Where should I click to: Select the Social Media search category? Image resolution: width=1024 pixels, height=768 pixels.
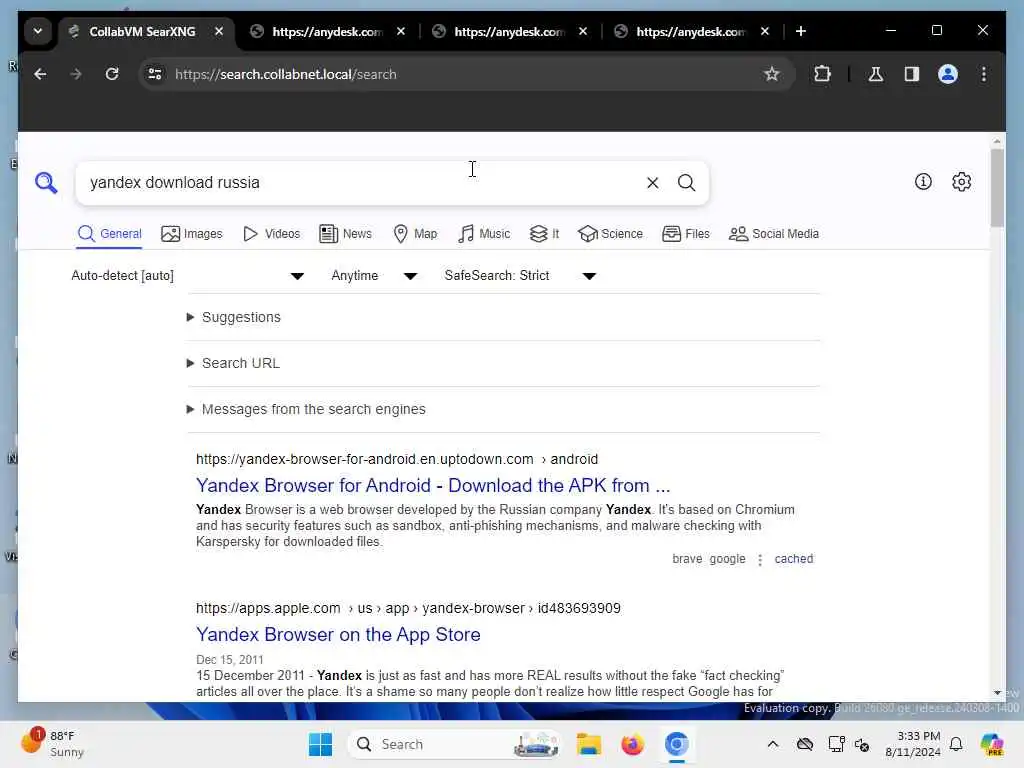pyautogui.click(x=773, y=234)
